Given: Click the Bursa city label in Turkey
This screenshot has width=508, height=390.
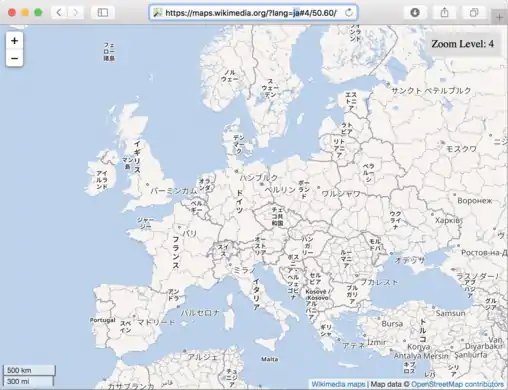Looking at the screenshot, I should click(x=392, y=324).
